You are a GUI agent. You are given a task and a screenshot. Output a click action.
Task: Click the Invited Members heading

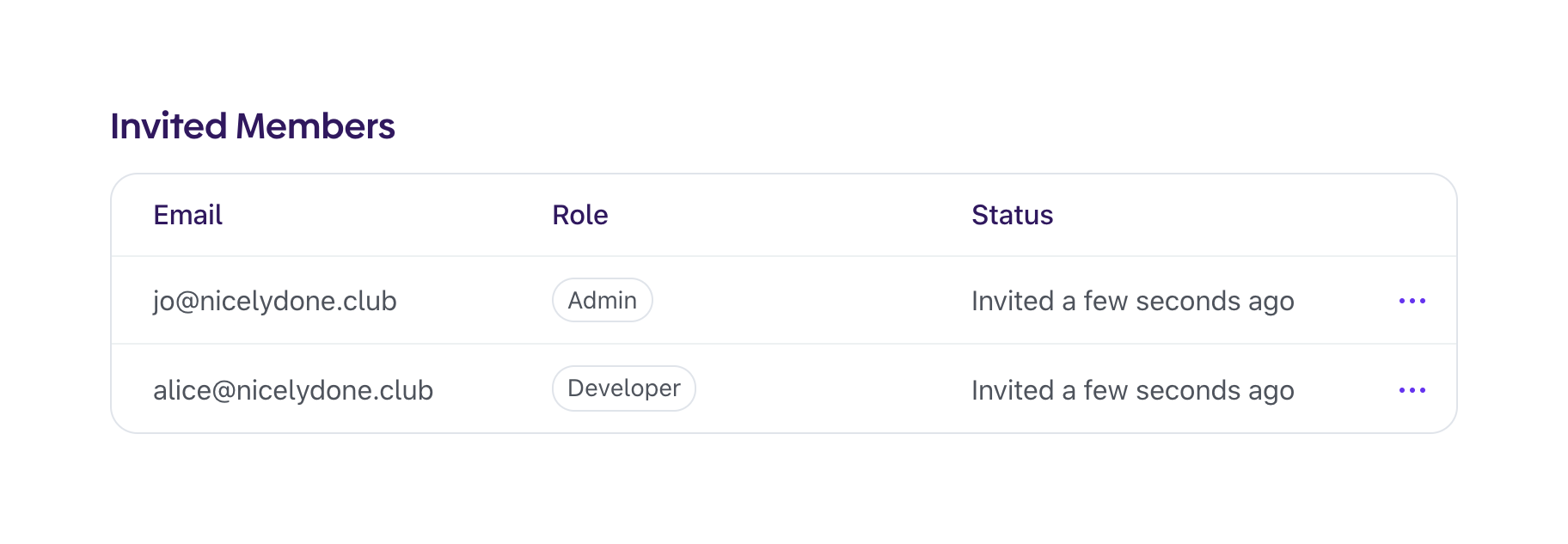pyautogui.click(x=253, y=126)
